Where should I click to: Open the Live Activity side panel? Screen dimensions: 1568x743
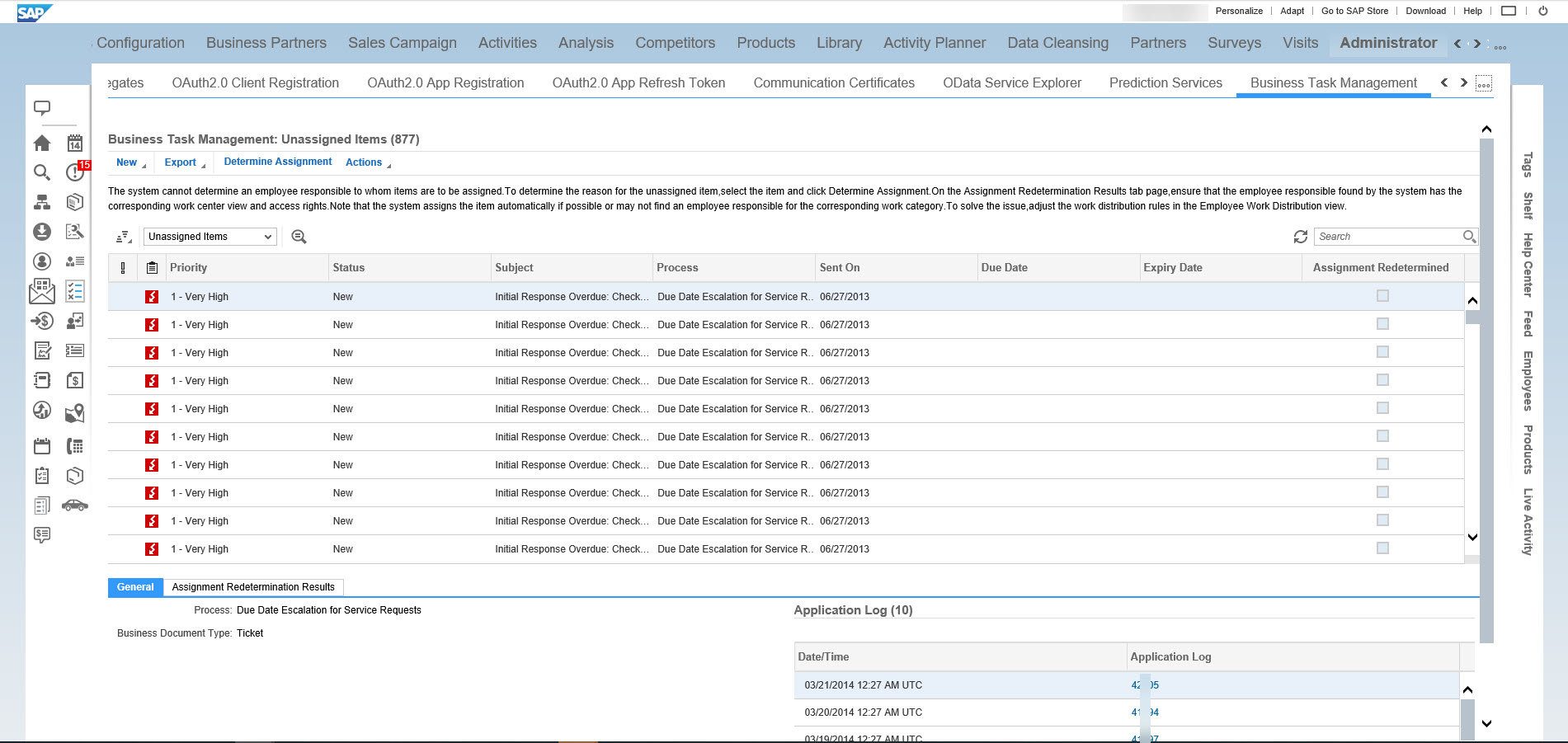click(x=1528, y=522)
